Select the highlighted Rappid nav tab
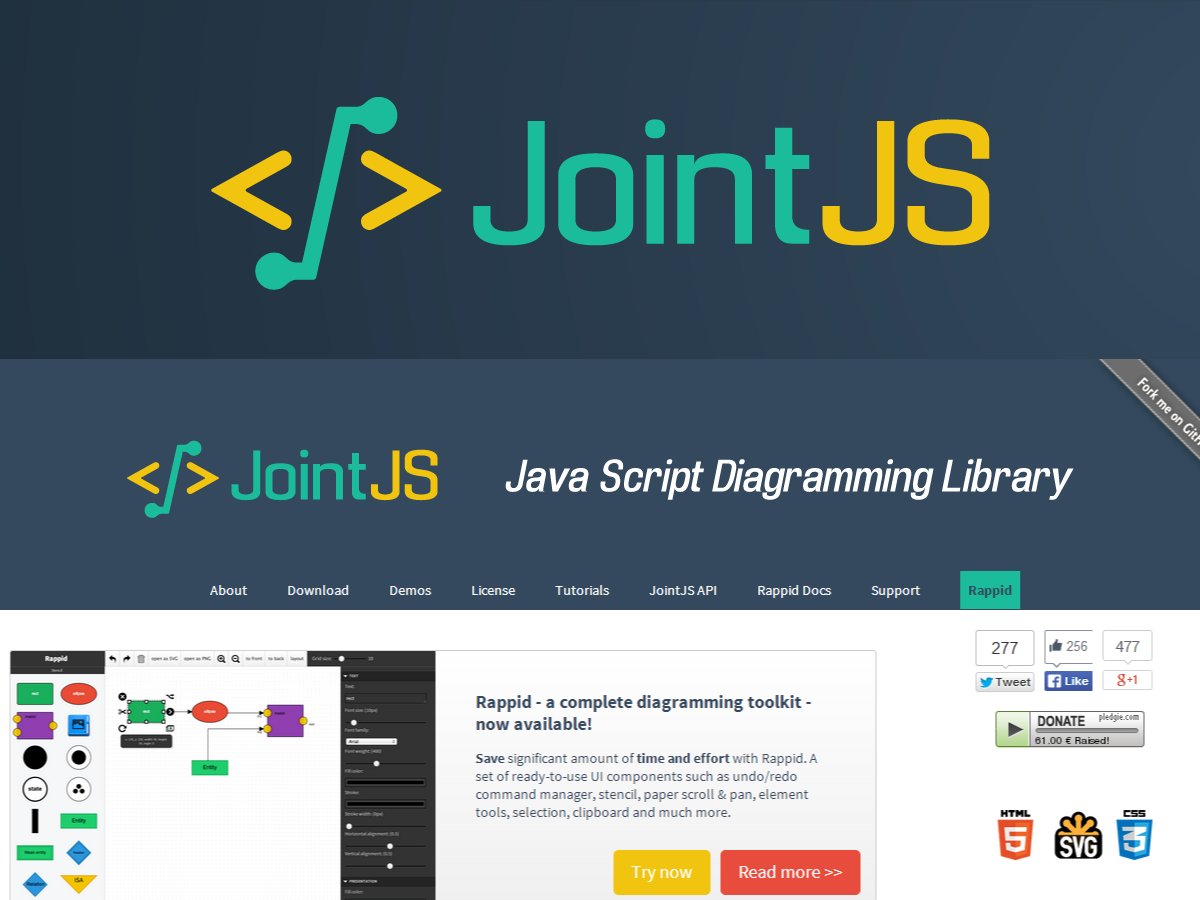 point(990,590)
